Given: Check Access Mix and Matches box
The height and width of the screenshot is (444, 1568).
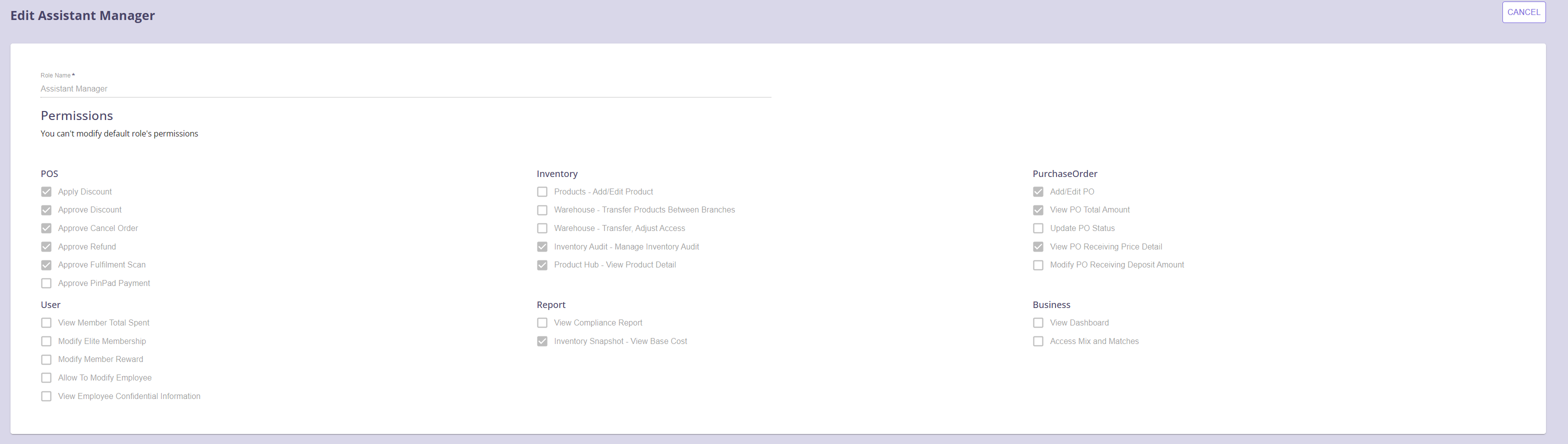Looking at the screenshot, I should click(x=1038, y=341).
